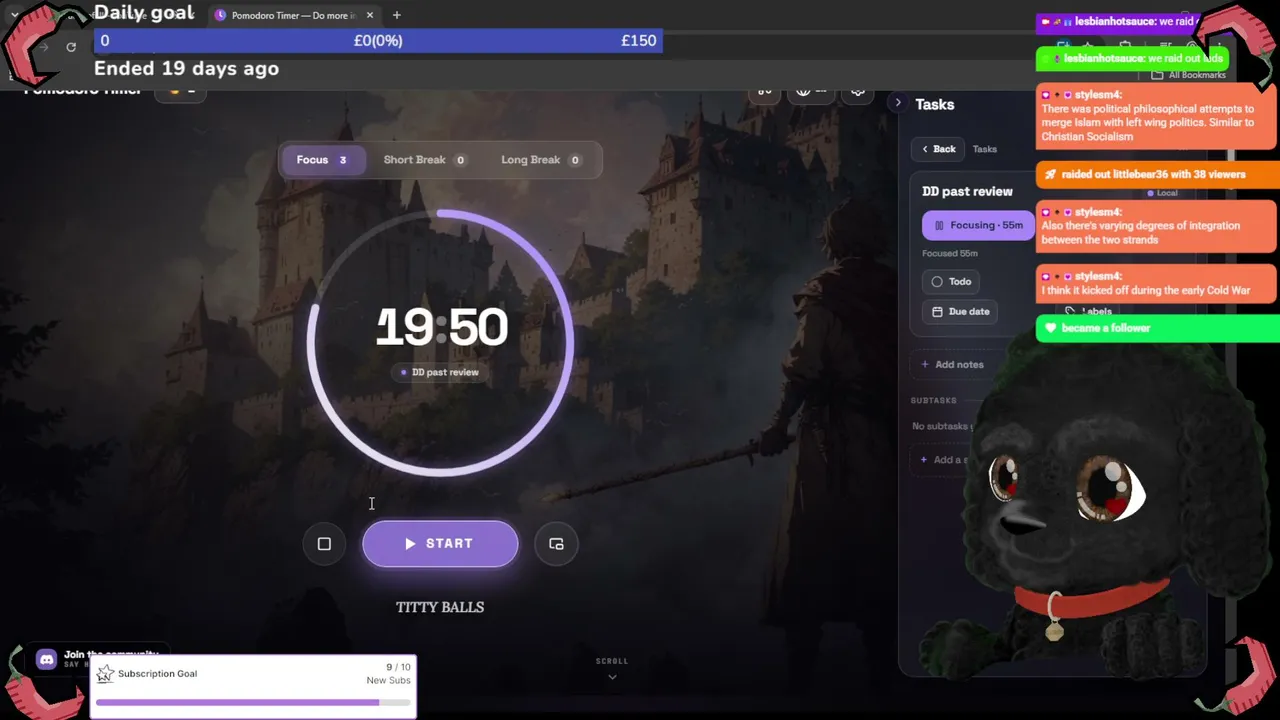
Task: Switch to the Long Break tab
Action: 542,160
